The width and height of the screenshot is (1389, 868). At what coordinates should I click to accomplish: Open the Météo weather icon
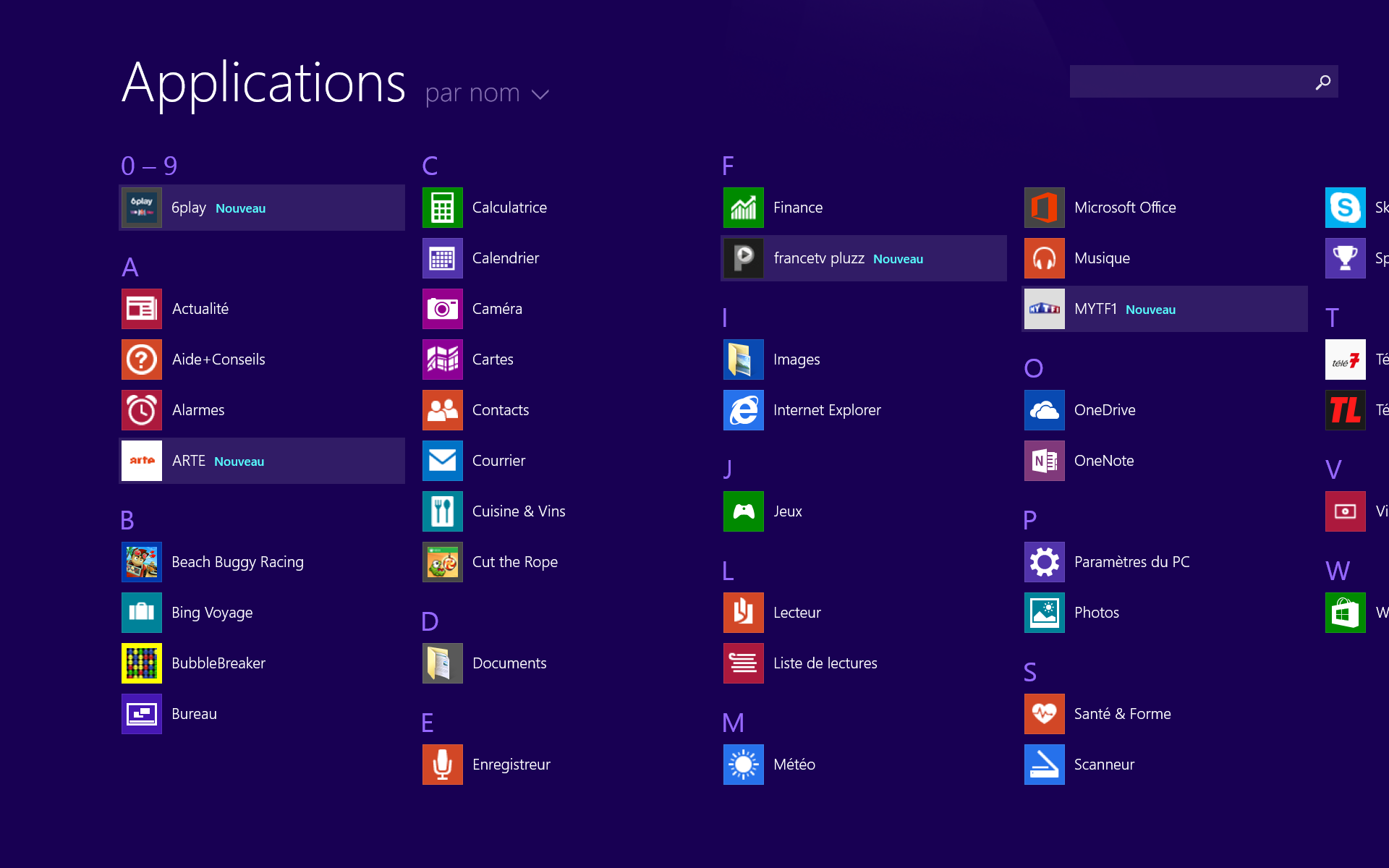click(744, 765)
